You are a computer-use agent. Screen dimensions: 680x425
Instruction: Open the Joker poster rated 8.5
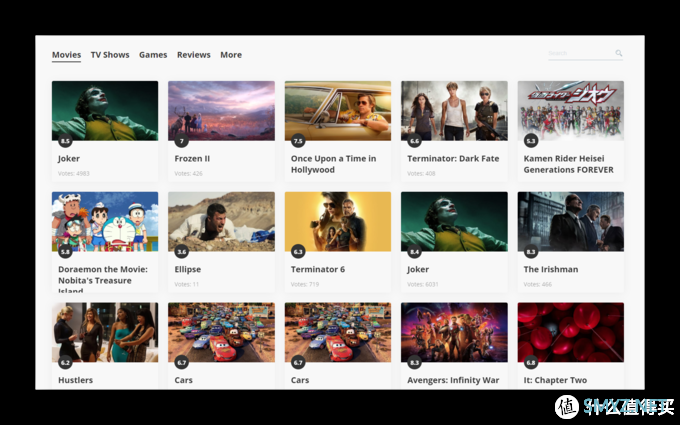coord(105,111)
